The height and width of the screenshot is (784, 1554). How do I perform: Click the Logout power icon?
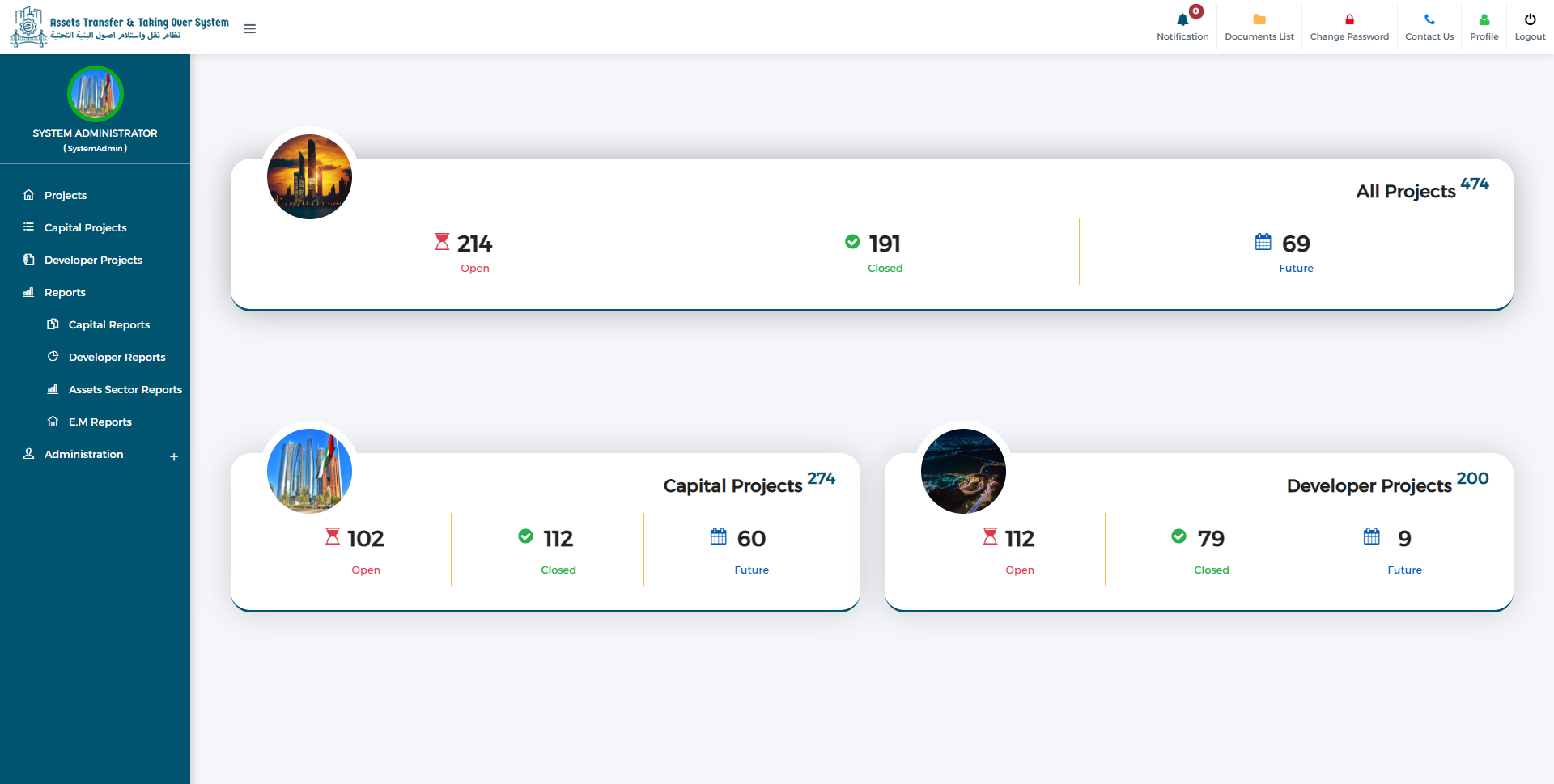pyautogui.click(x=1530, y=19)
